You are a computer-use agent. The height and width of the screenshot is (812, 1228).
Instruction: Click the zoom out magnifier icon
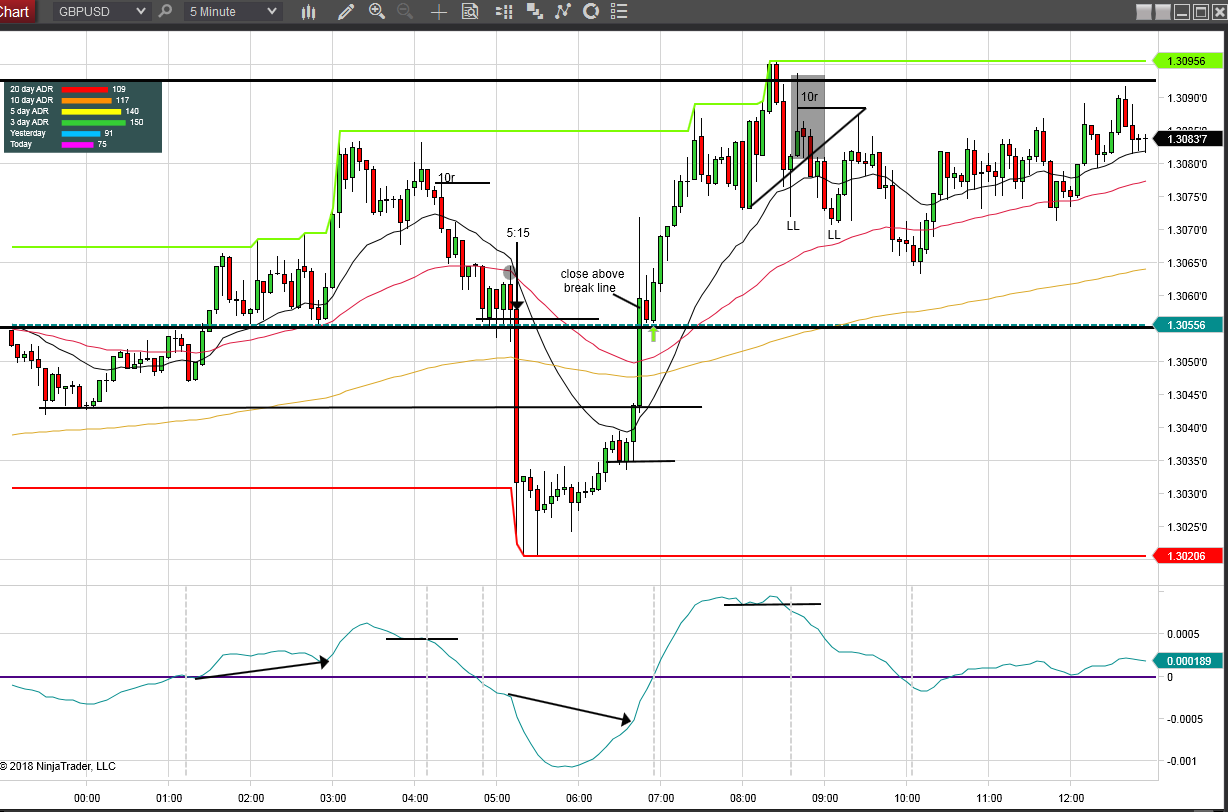point(405,12)
